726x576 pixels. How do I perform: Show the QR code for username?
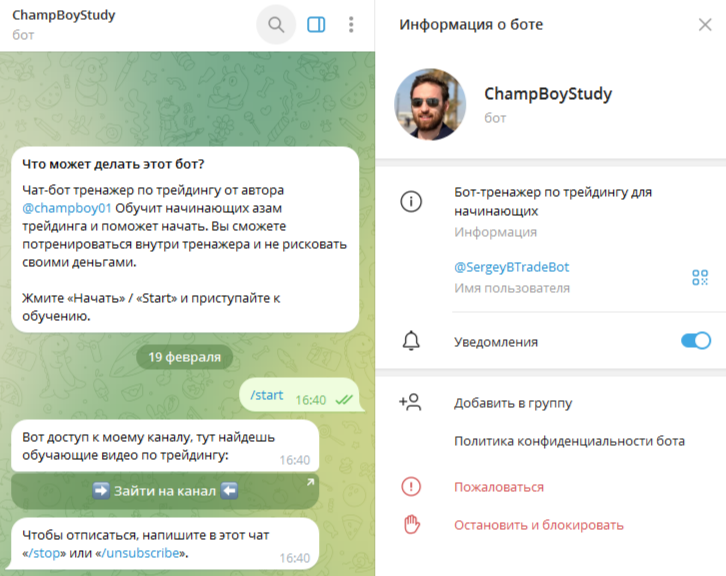pos(700,277)
